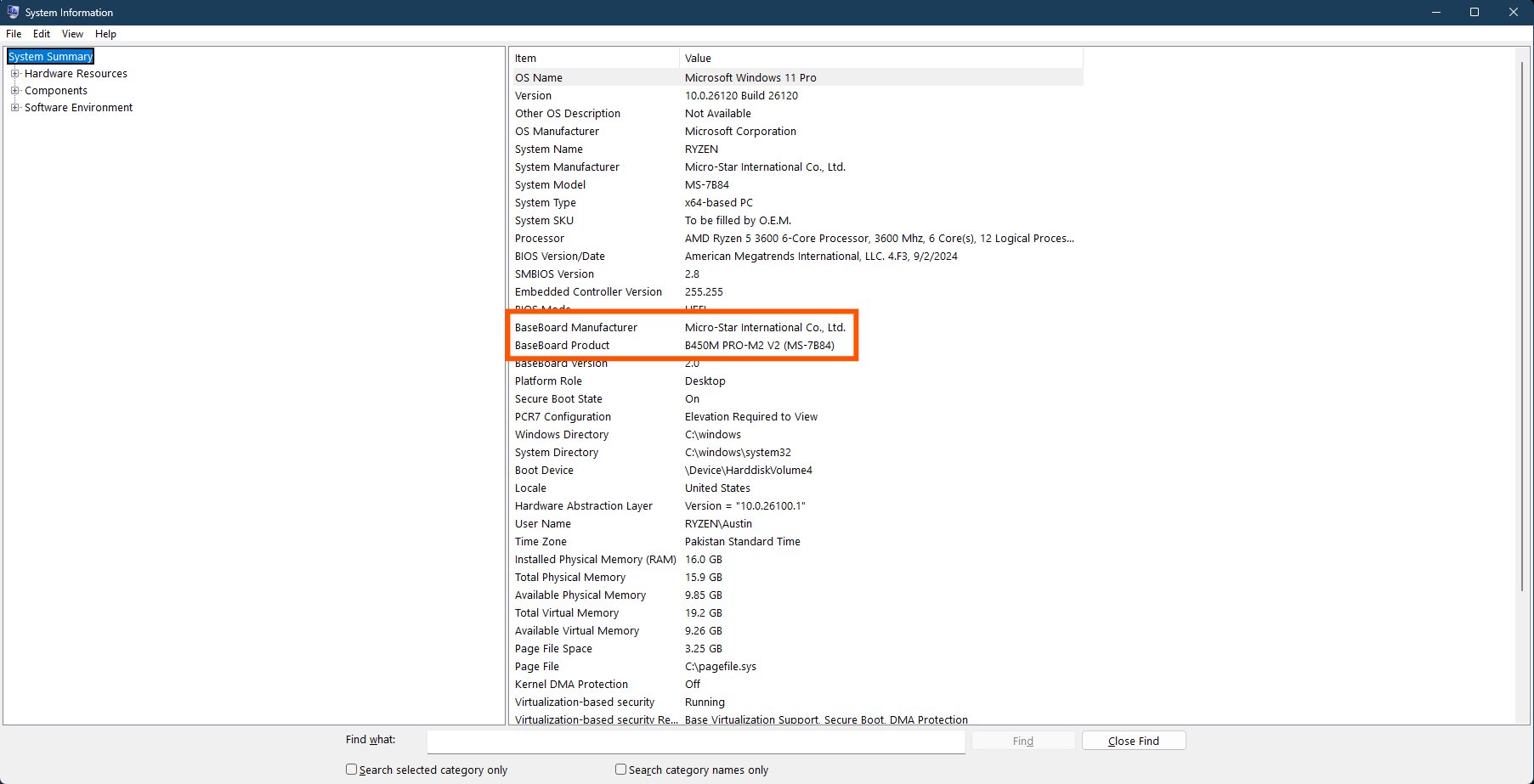Click the Find button
The image size is (1534, 784).
[1023, 742]
